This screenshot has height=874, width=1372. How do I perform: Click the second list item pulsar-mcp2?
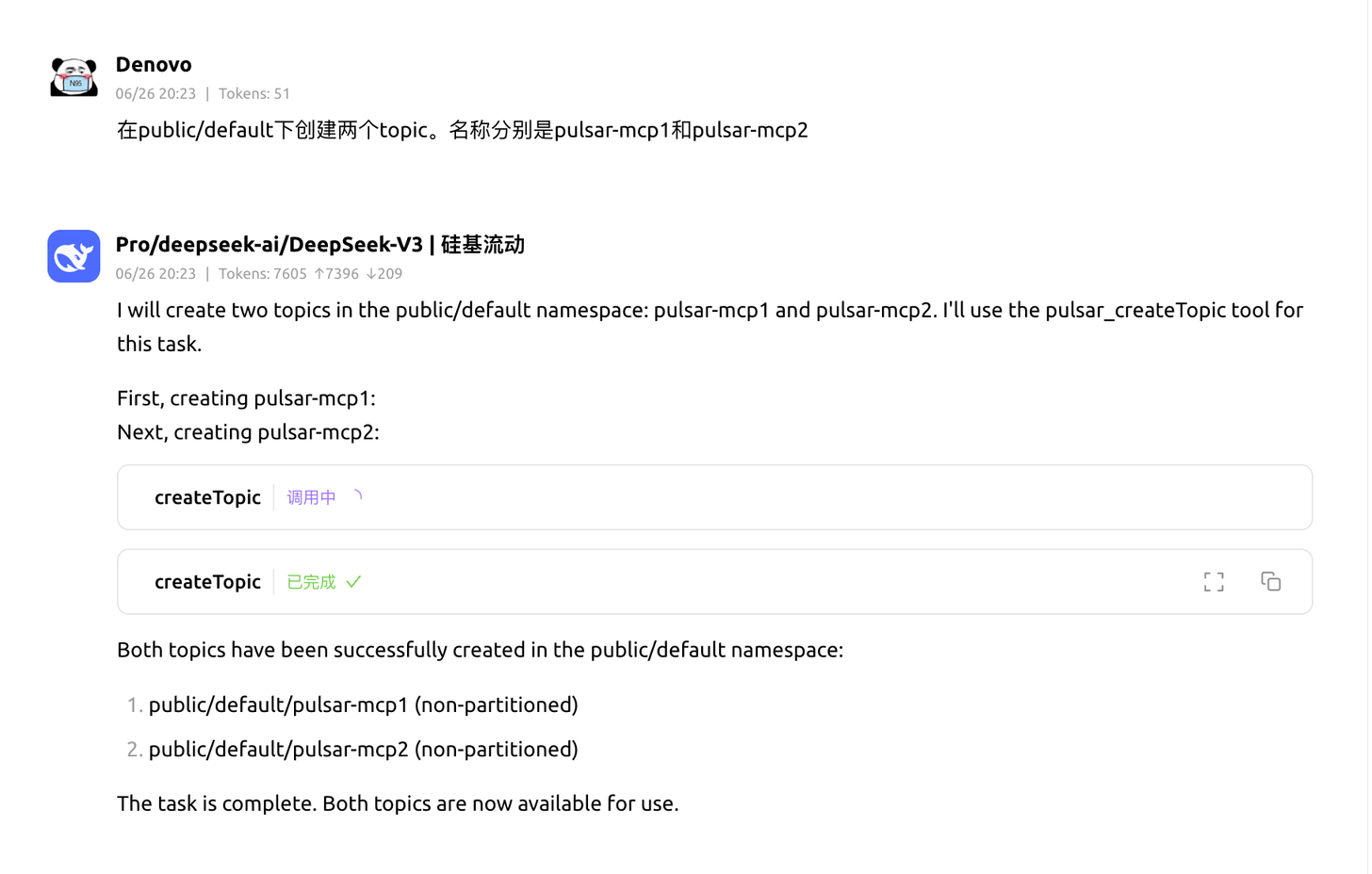point(364,749)
